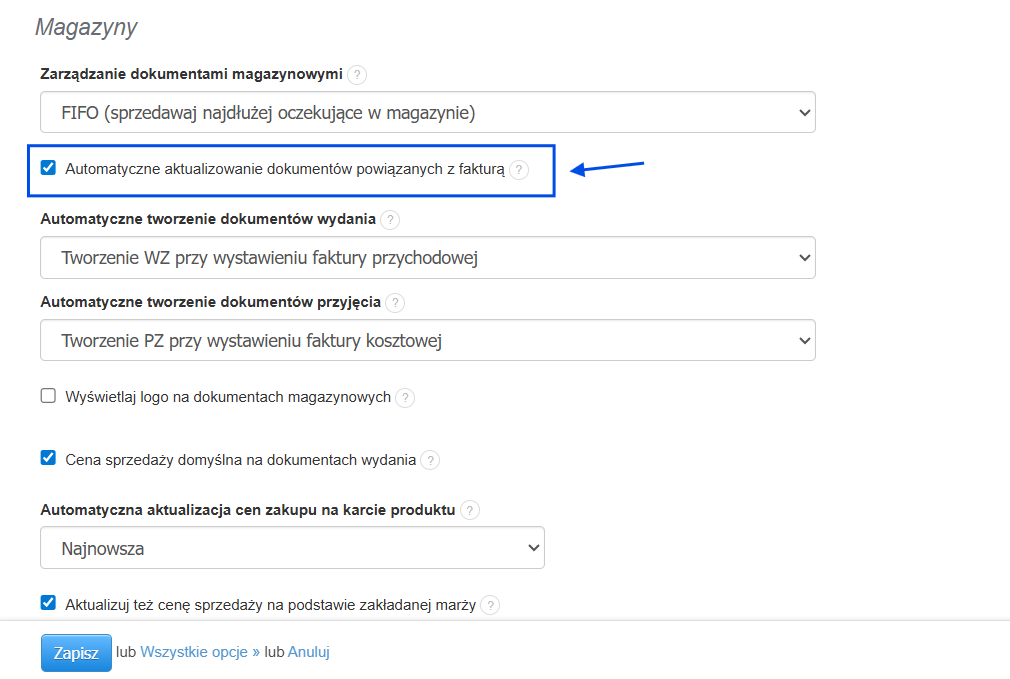Enable logo display on warehouse documents
This screenshot has width=1010, height=679.
tap(47, 395)
